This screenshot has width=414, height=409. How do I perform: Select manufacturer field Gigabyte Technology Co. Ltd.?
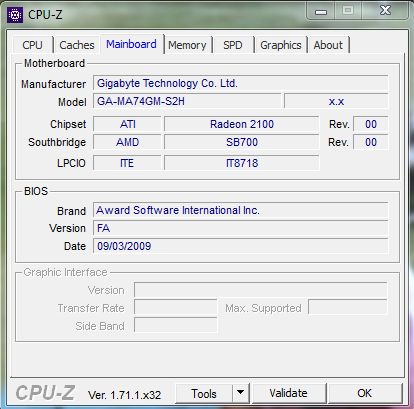tap(241, 83)
